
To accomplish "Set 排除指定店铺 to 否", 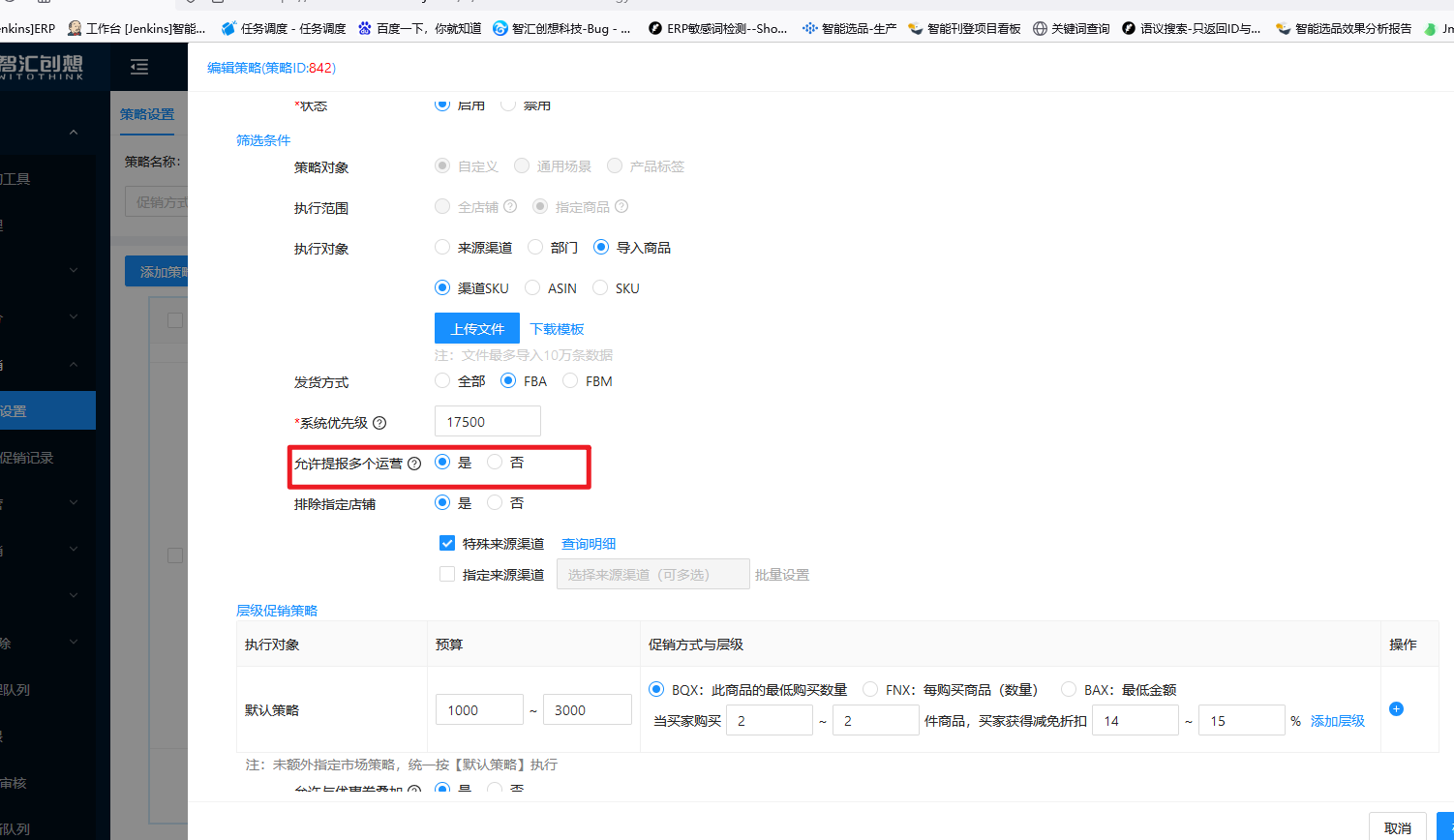I will click(x=495, y=503).
